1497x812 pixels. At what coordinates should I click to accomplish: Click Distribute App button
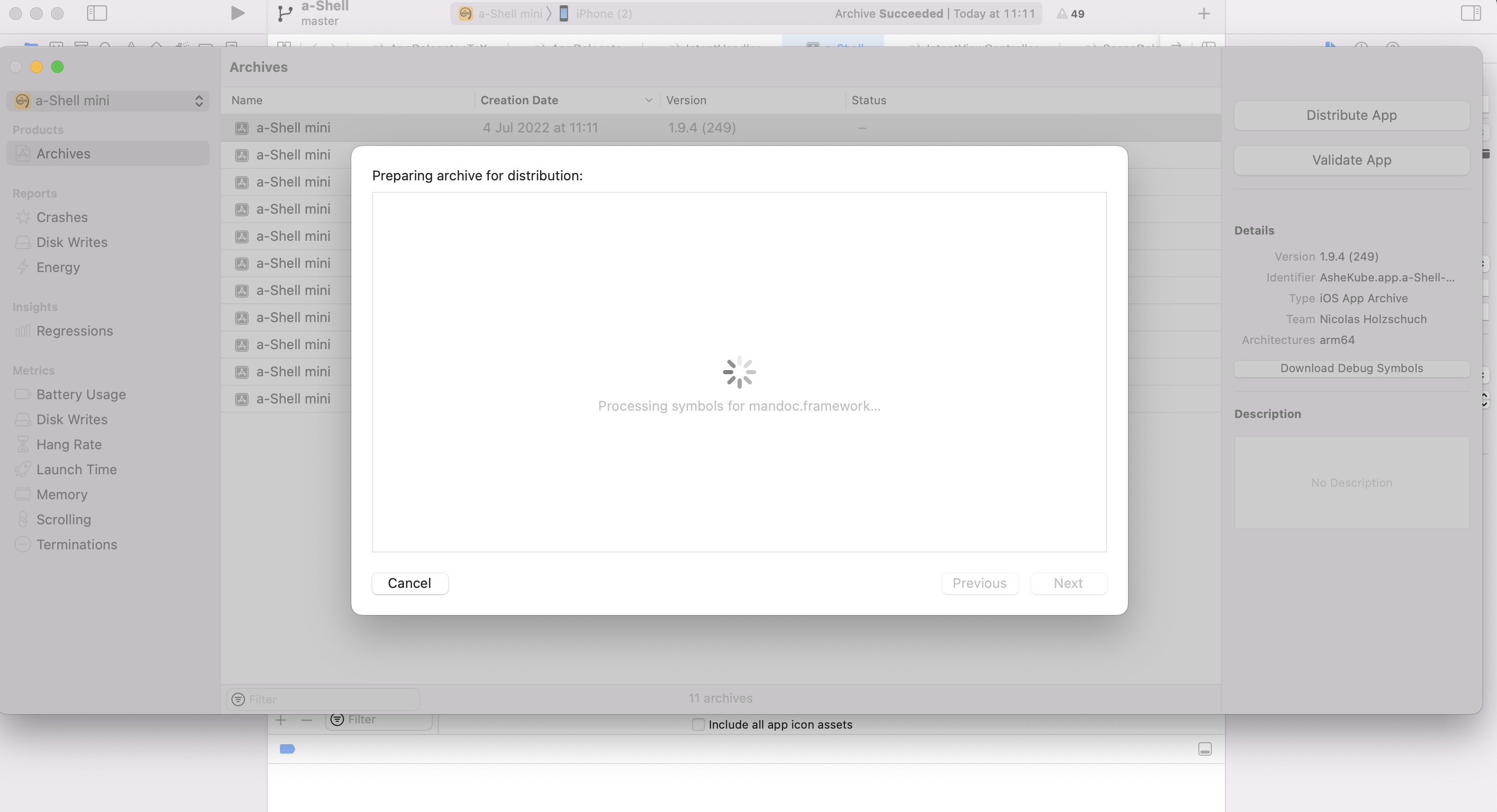pyautogui.click(x=1351, y=115)
